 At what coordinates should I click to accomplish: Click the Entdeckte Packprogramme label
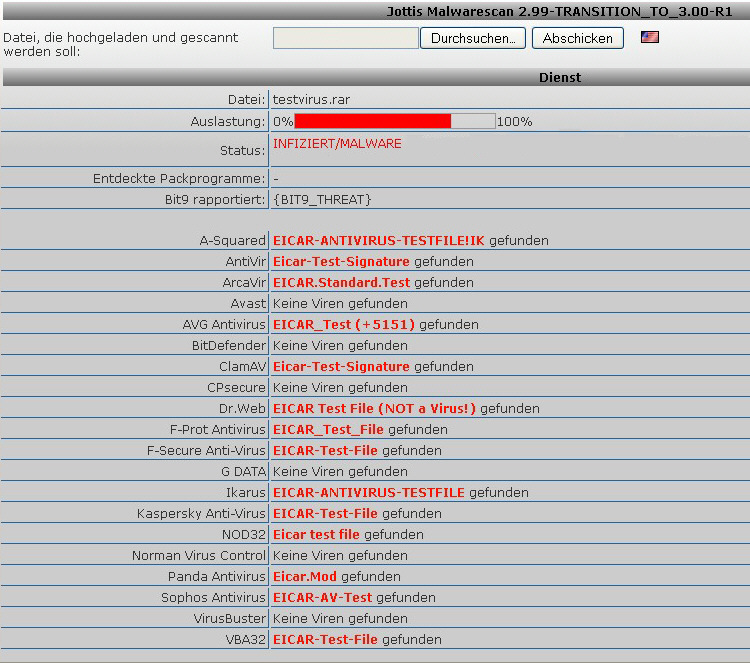click(x=179, y=178)
